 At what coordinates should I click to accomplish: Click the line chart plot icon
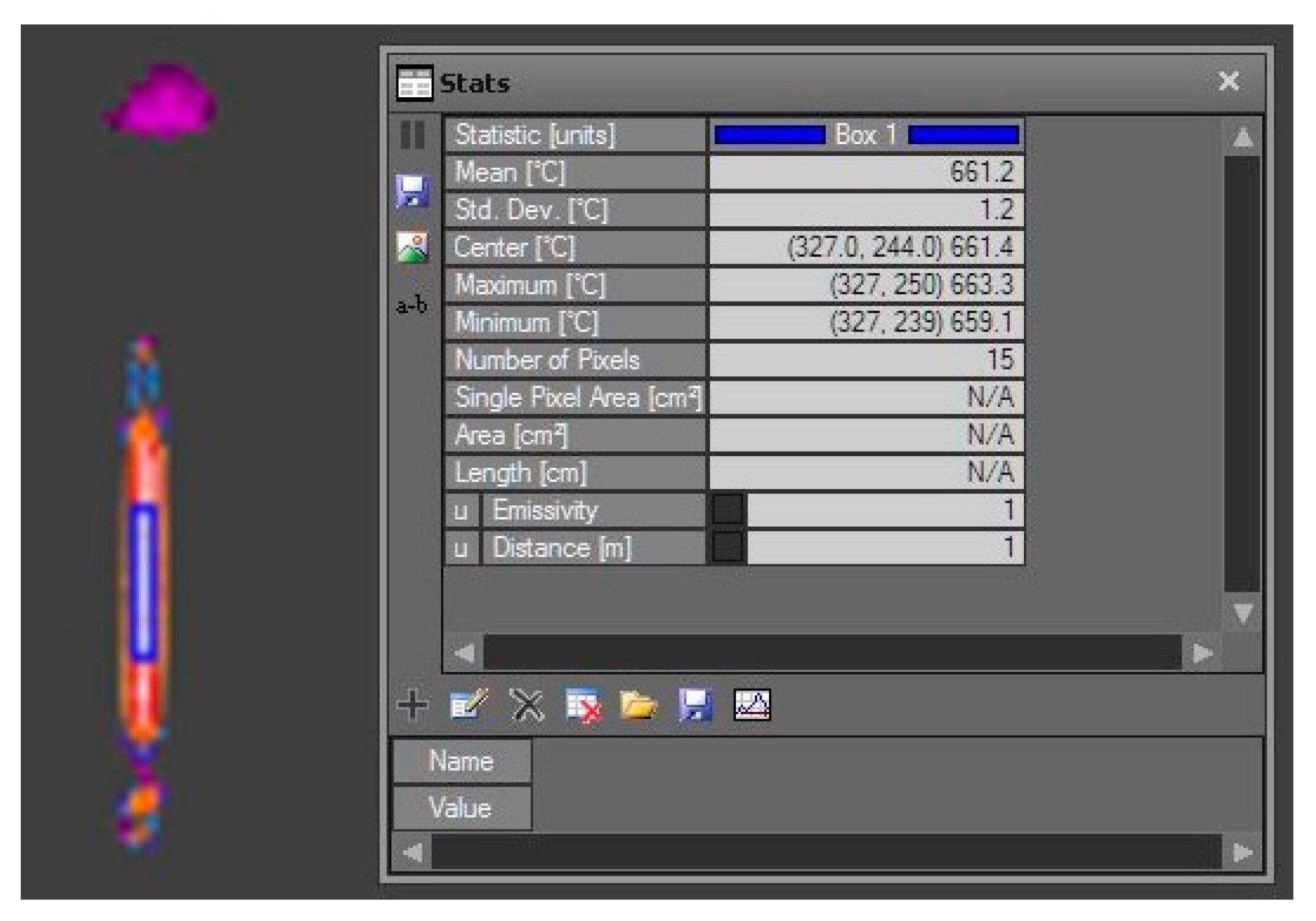(752, 705)
